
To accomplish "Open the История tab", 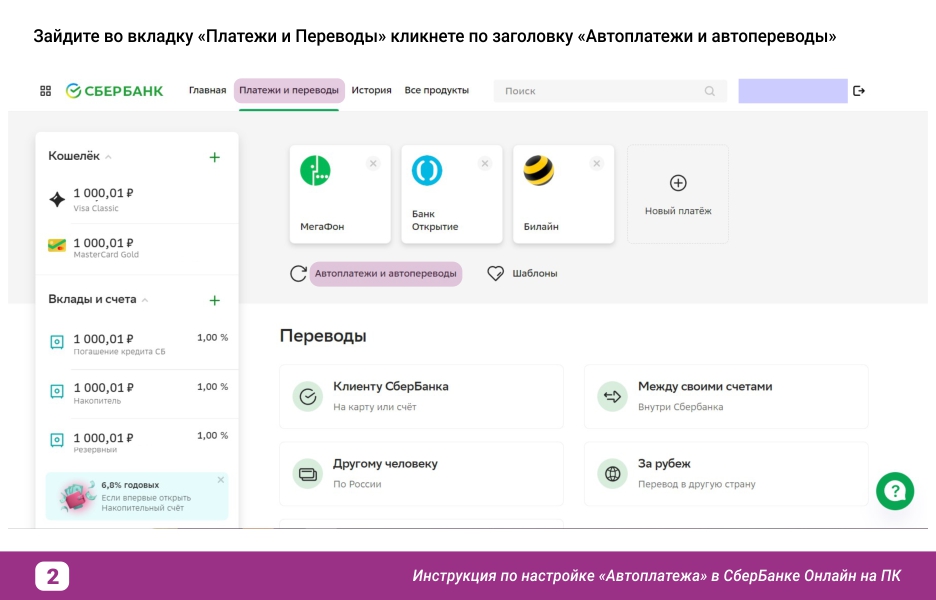I will (371, 91).
